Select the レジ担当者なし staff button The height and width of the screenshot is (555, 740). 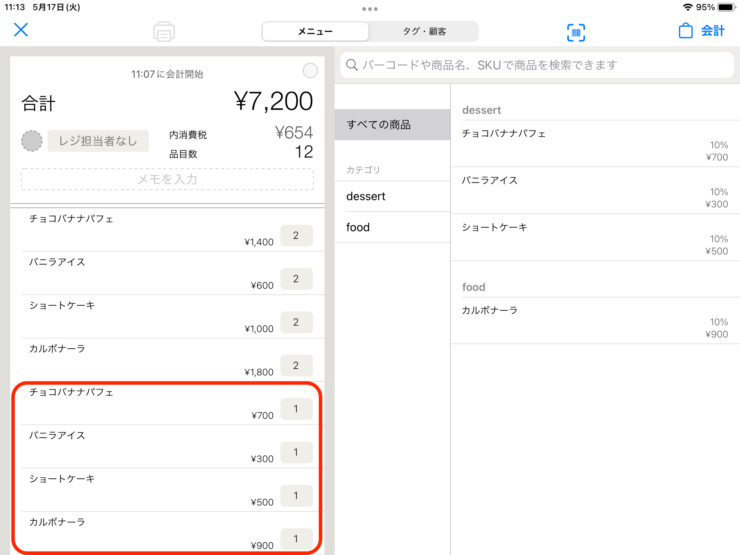pyautogui.click(x=98, y=141)
